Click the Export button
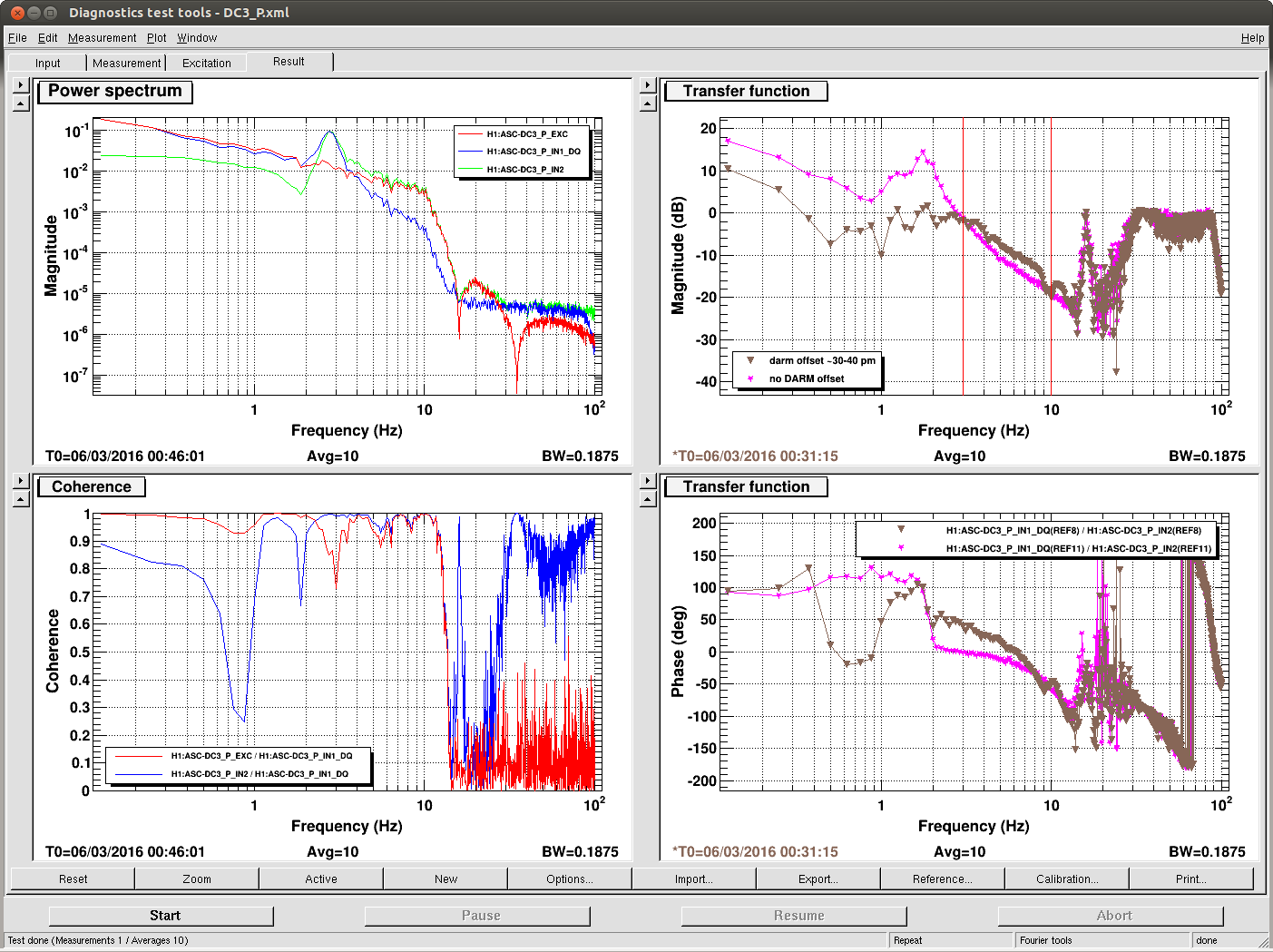This screenshot has width=1273, height=952. [x=818, y=878]
